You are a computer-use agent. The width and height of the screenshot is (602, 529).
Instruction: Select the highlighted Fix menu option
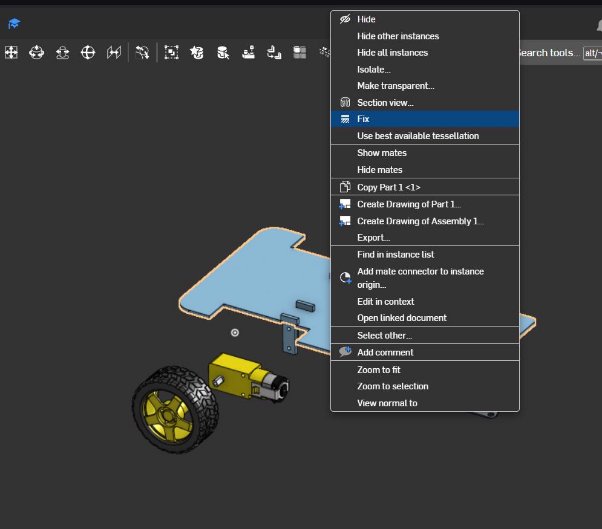point(425,119)
